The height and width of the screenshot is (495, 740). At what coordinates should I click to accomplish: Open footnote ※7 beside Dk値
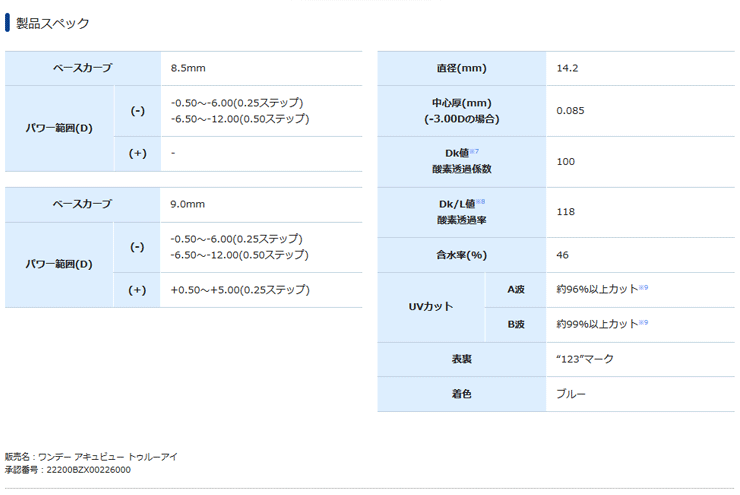coord(476,152)
